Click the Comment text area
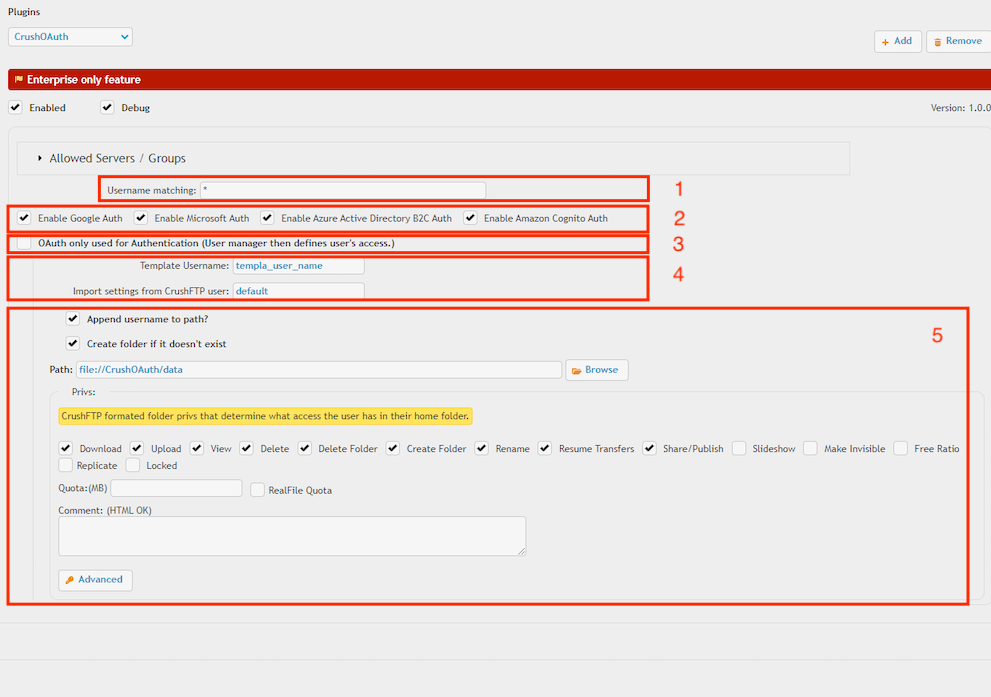 pos(292,536)
